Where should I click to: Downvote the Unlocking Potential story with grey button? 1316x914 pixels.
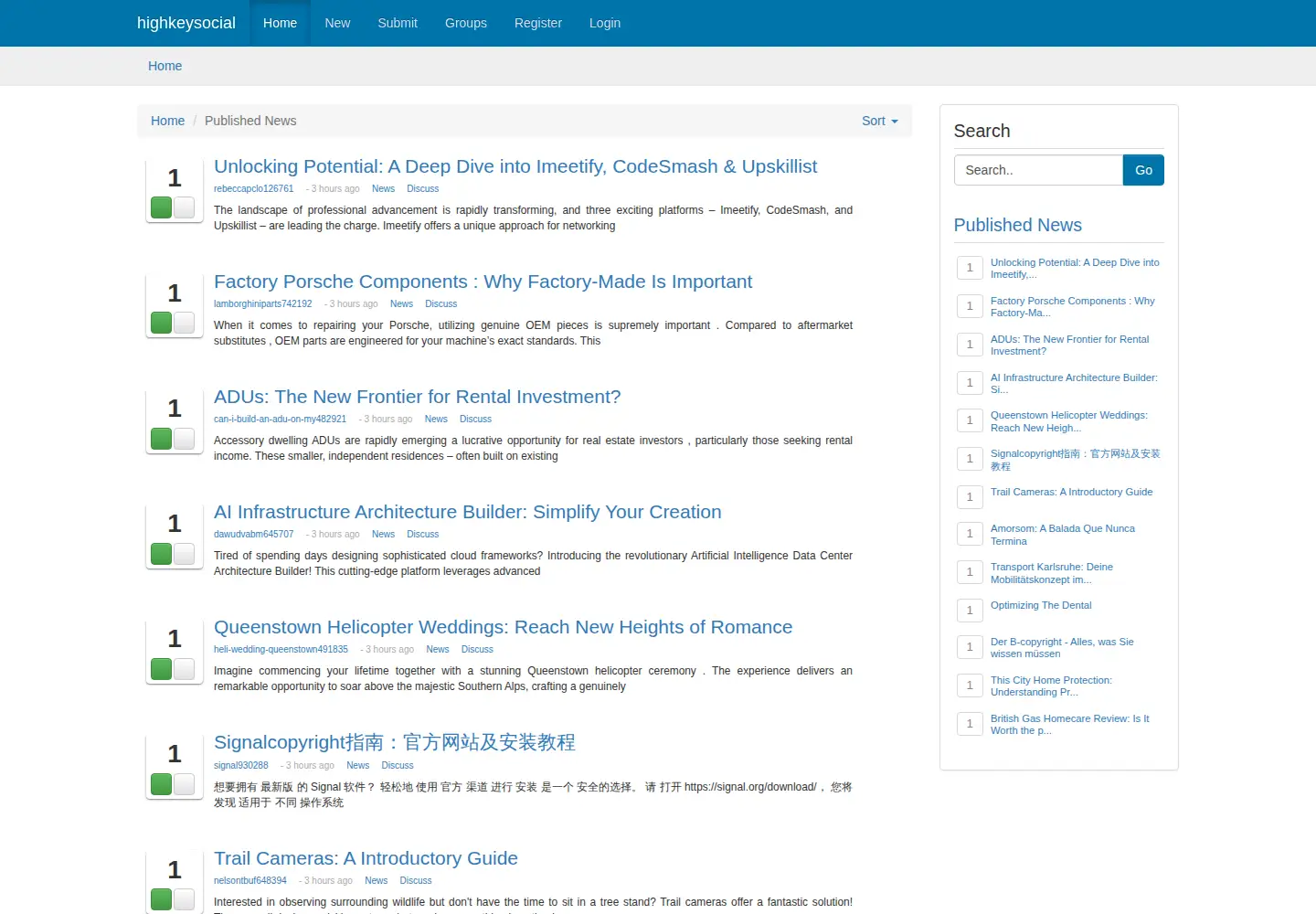[184, 207]
